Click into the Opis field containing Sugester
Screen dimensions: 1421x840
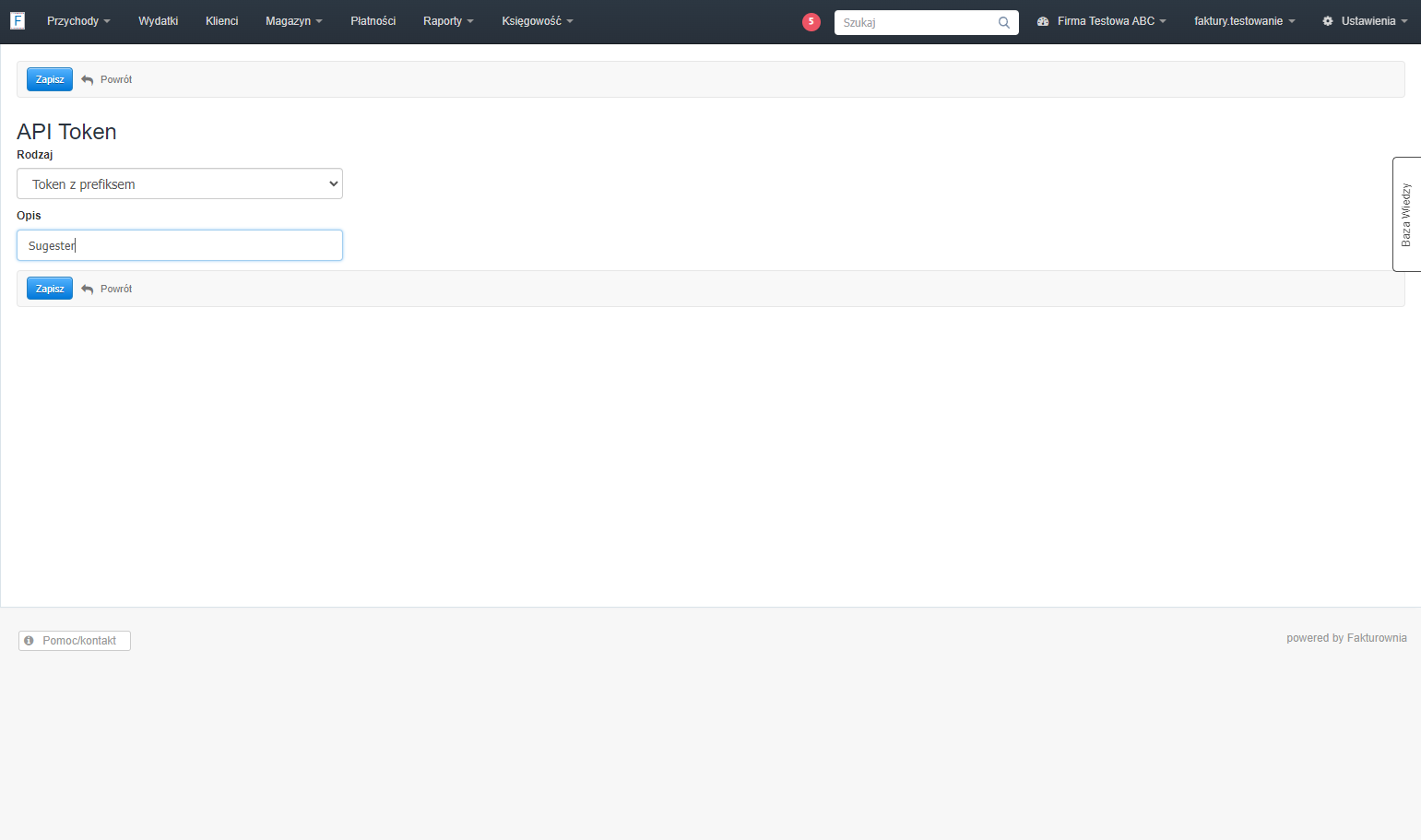(x=180, y=245)
